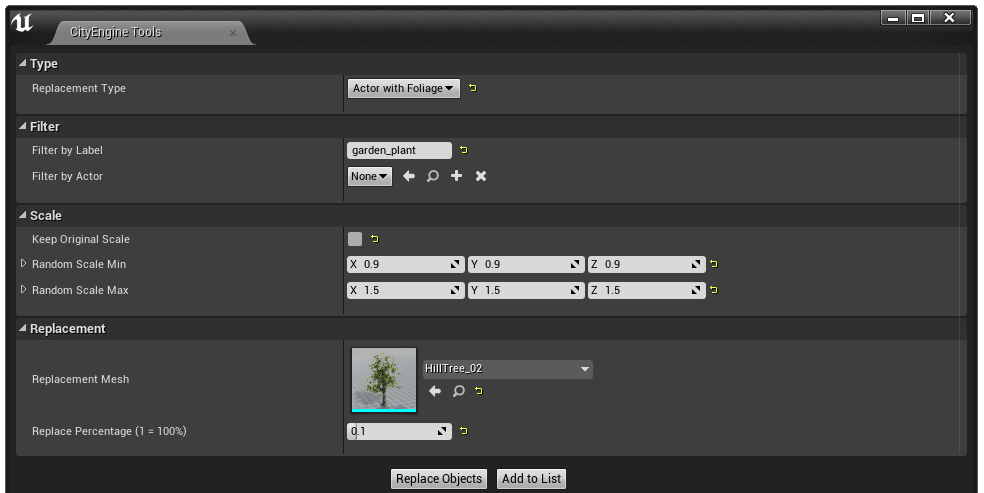Image resolution: width=984 pixels, height=493 pixels.
Task: Close the CityEngine Tools tab
Action: (233, 33)
